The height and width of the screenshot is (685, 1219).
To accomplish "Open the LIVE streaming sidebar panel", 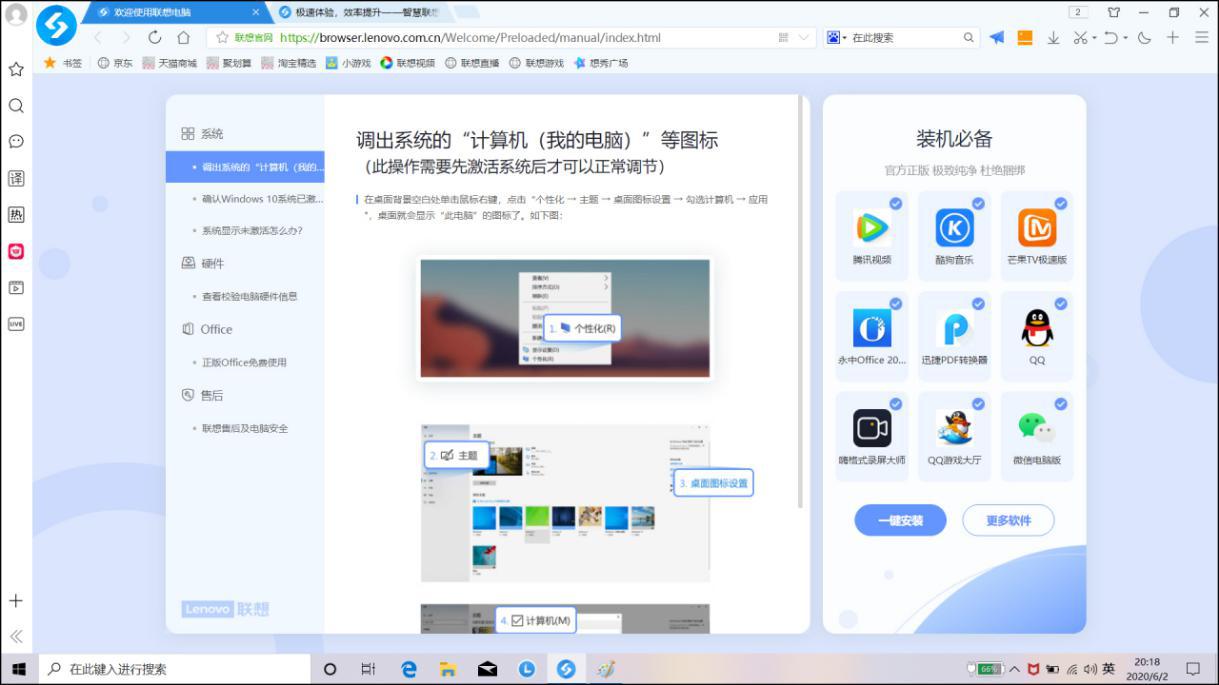I will point(15,323).
